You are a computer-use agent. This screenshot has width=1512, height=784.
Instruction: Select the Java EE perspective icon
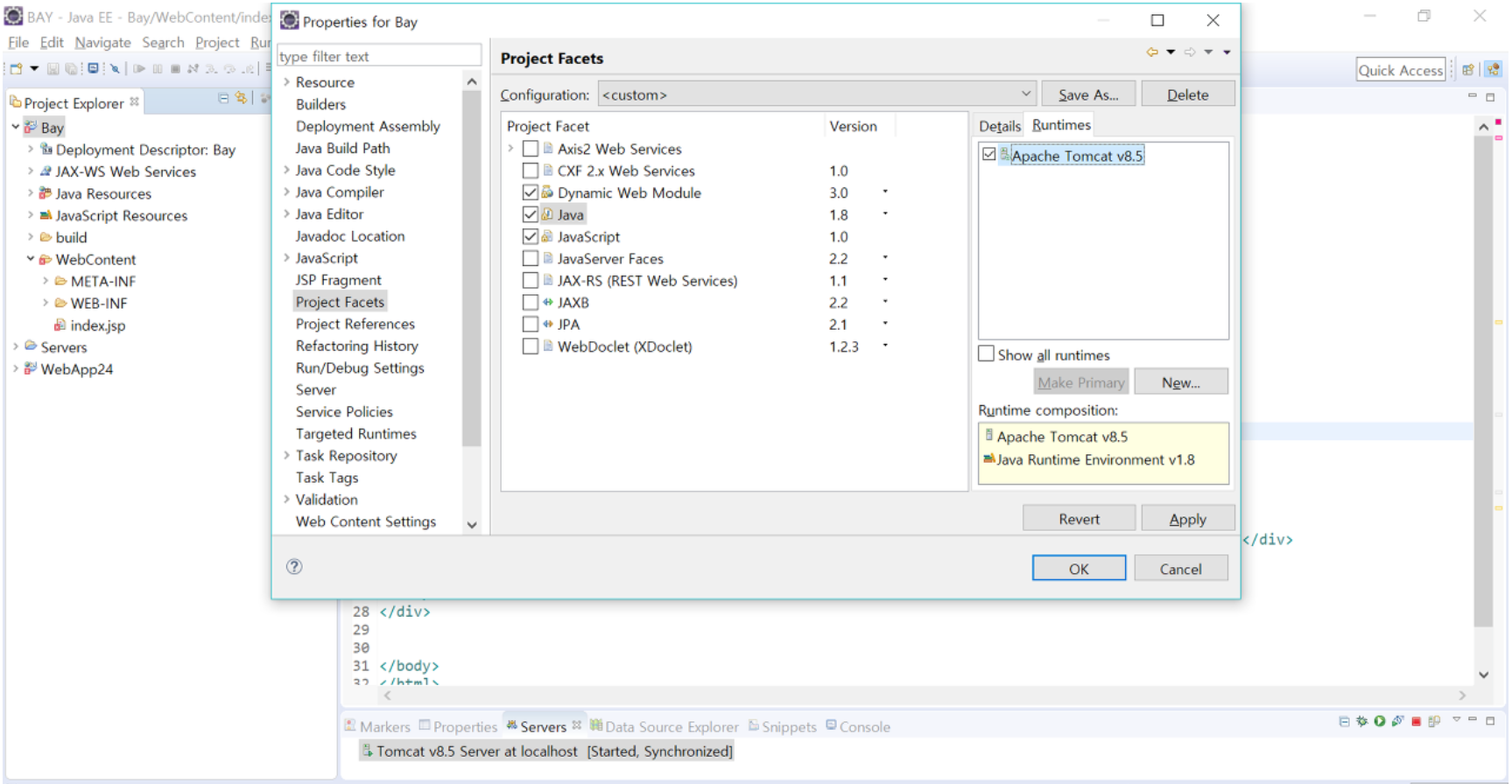pyautogui.click(x=1493, y=70)
